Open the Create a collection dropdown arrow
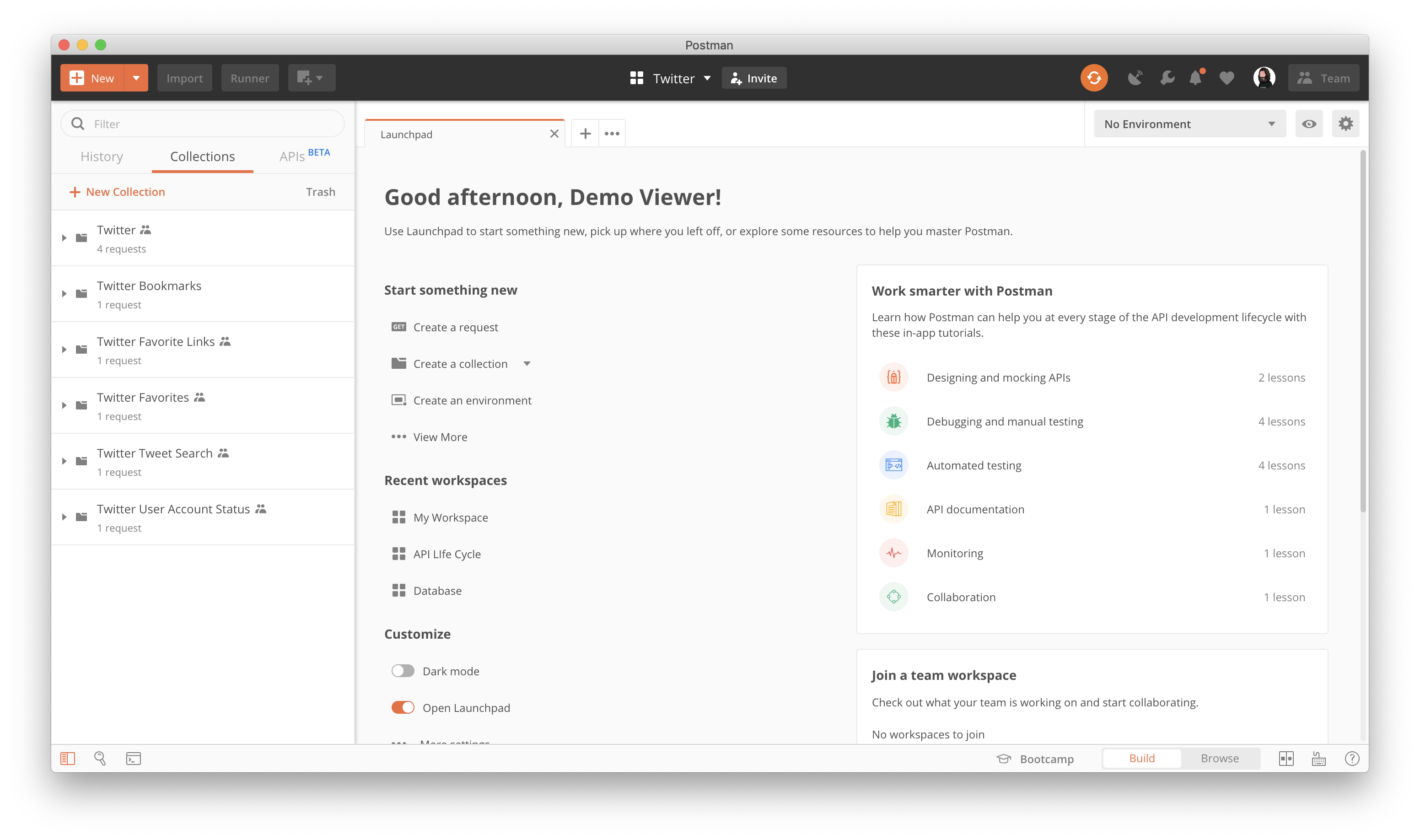The width and height of the screenshot is (1420, 840). pos(527,364)
